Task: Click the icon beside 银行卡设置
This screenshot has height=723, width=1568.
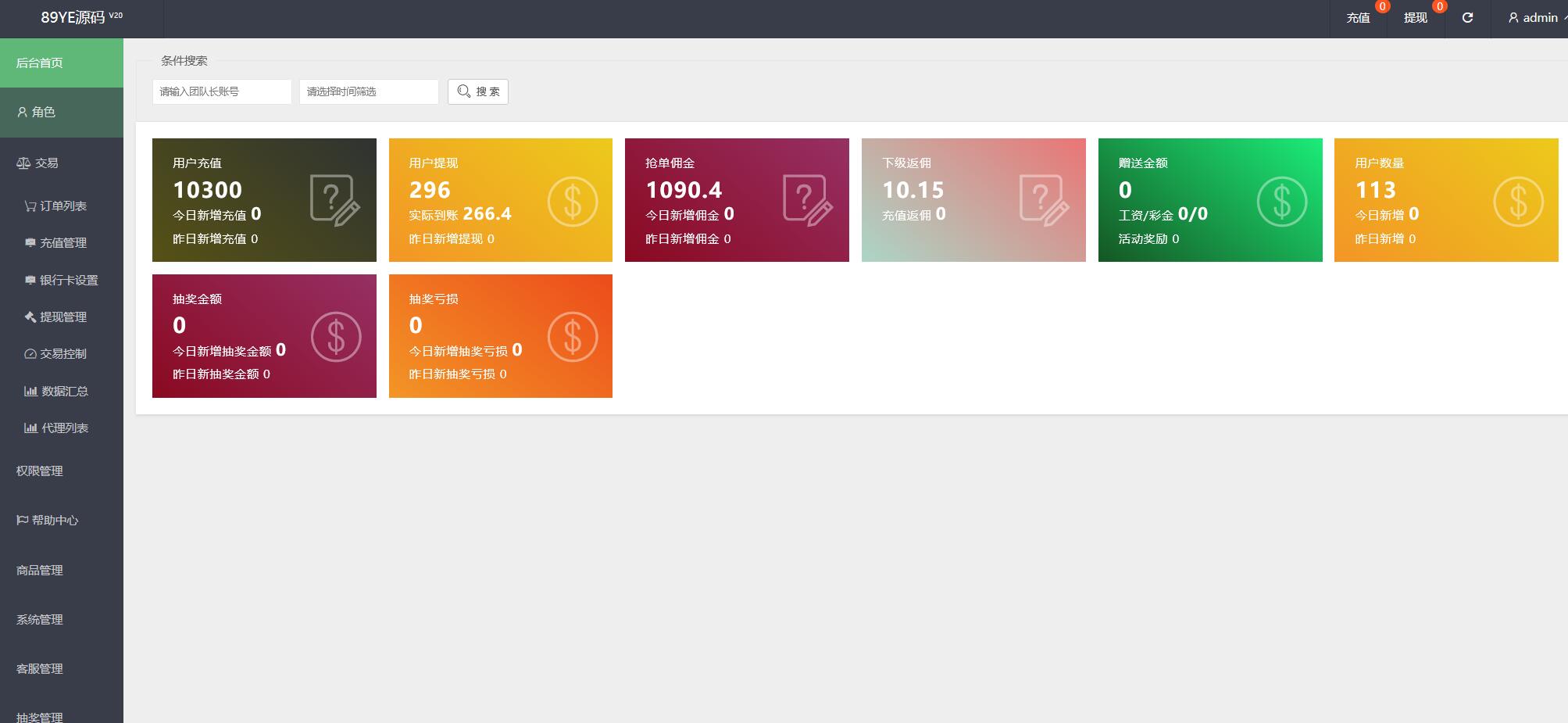Action: tap(30, 280)
